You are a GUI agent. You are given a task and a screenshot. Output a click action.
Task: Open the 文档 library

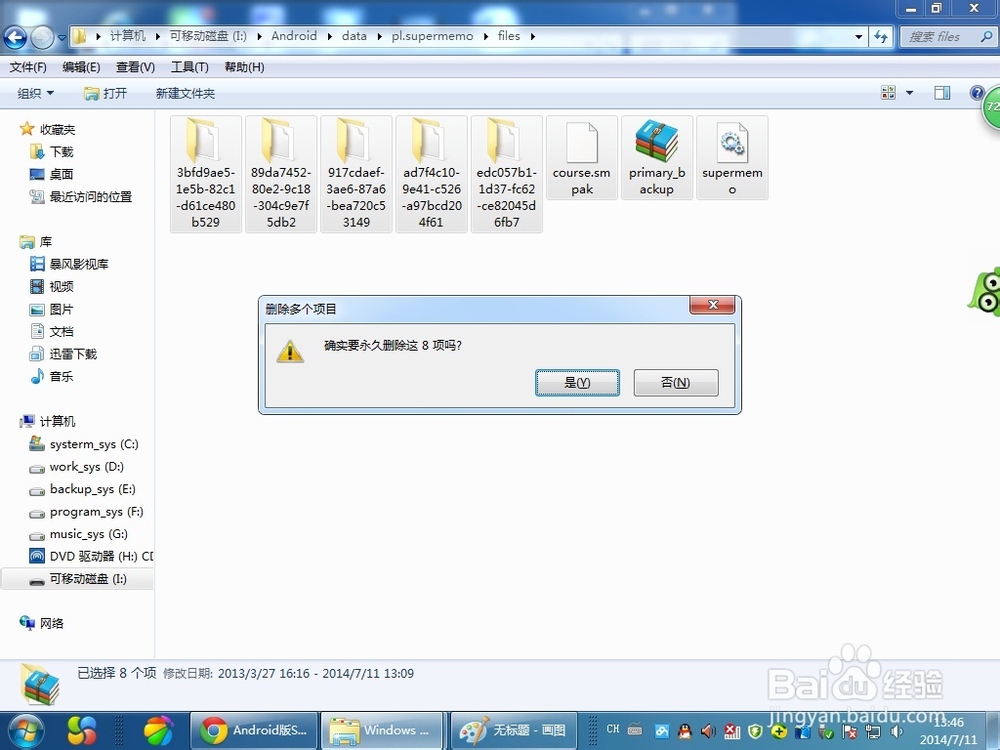click(x=61, y=332)
